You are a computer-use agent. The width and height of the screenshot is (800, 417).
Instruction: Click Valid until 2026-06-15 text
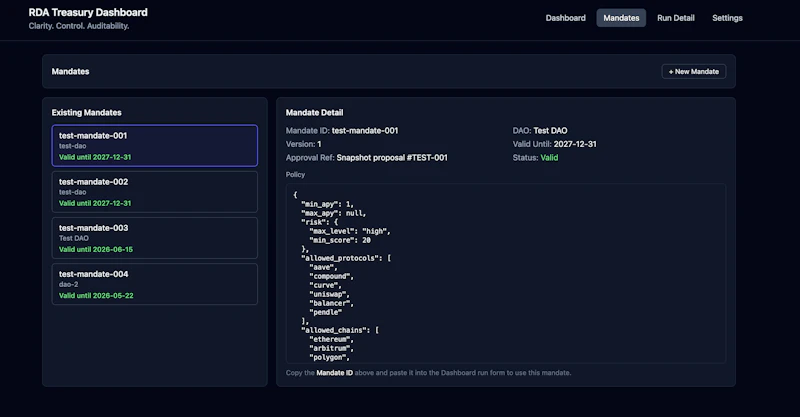[x=96, y=250]
